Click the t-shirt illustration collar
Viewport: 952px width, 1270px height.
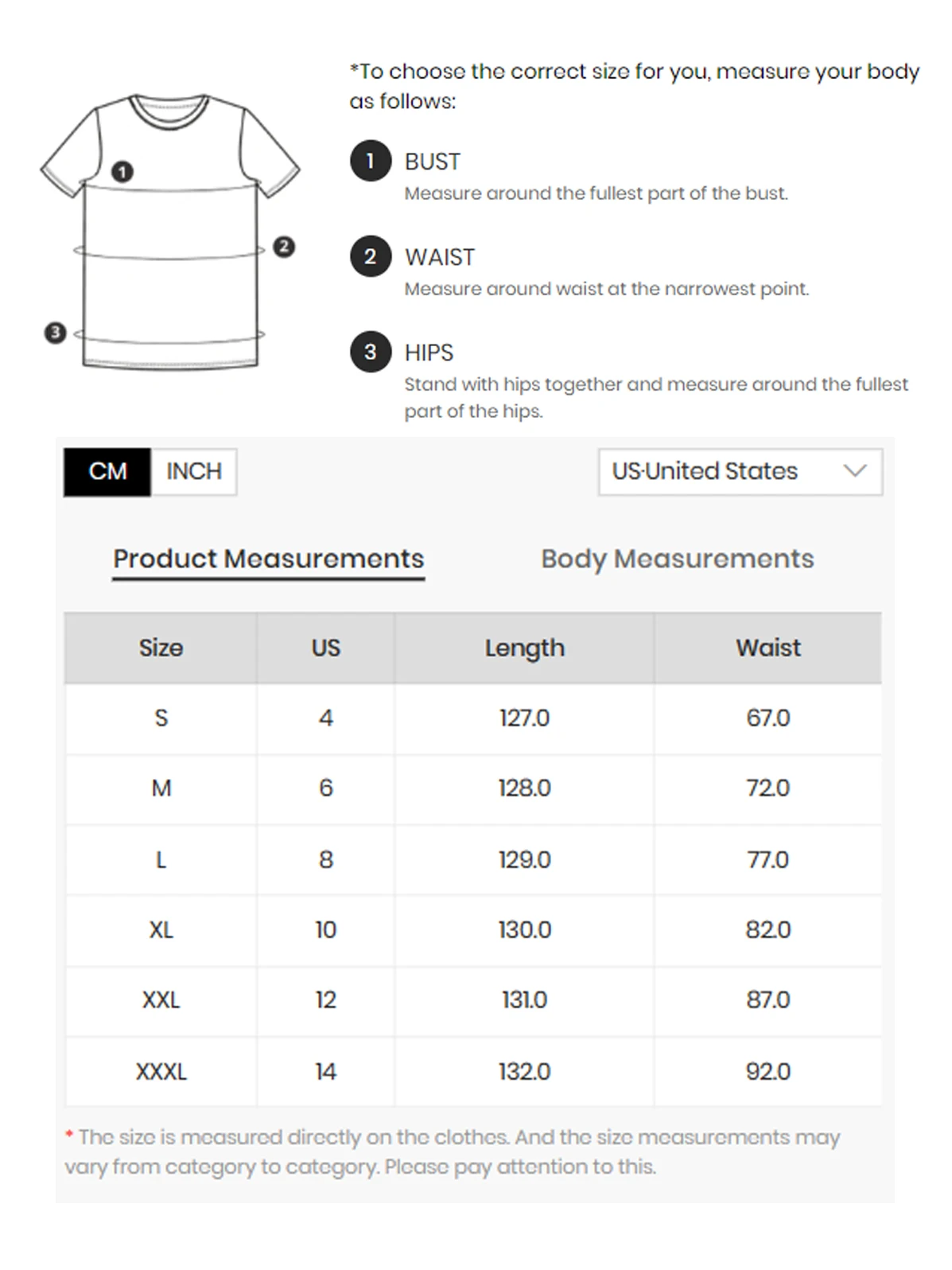tap(169, 110)
